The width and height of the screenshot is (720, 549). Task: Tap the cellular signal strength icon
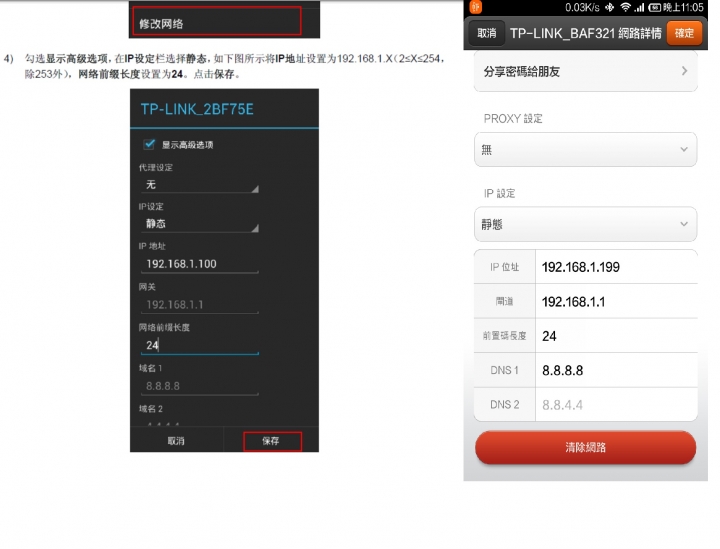pyautogui.click(x=639, y=7)
